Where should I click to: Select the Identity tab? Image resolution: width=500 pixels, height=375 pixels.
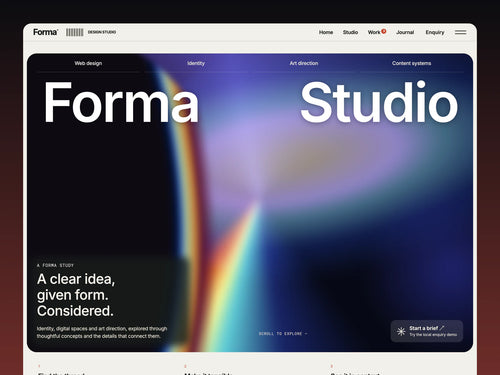[196, 63]
